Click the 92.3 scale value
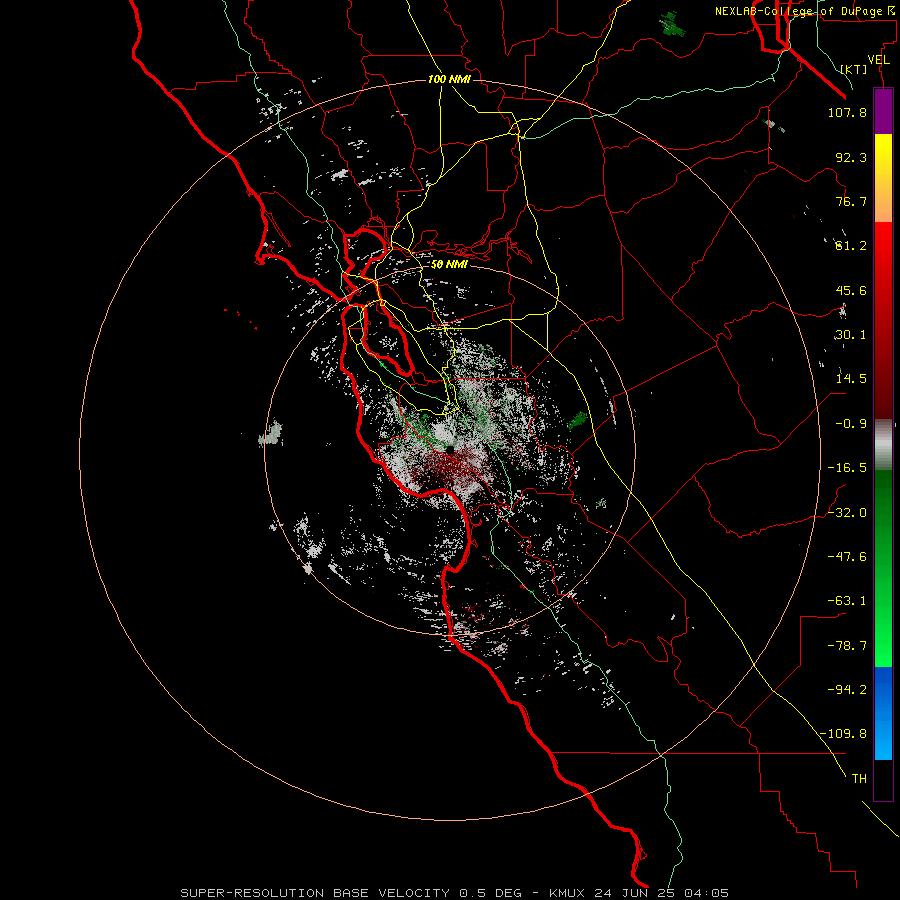 pyautogui.click(x=851, y=157)
